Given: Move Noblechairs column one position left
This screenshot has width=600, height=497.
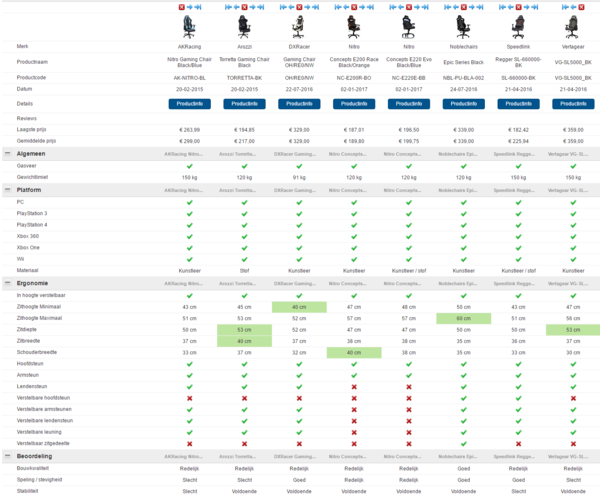Looking at the screenshot, I should [455, 7].
